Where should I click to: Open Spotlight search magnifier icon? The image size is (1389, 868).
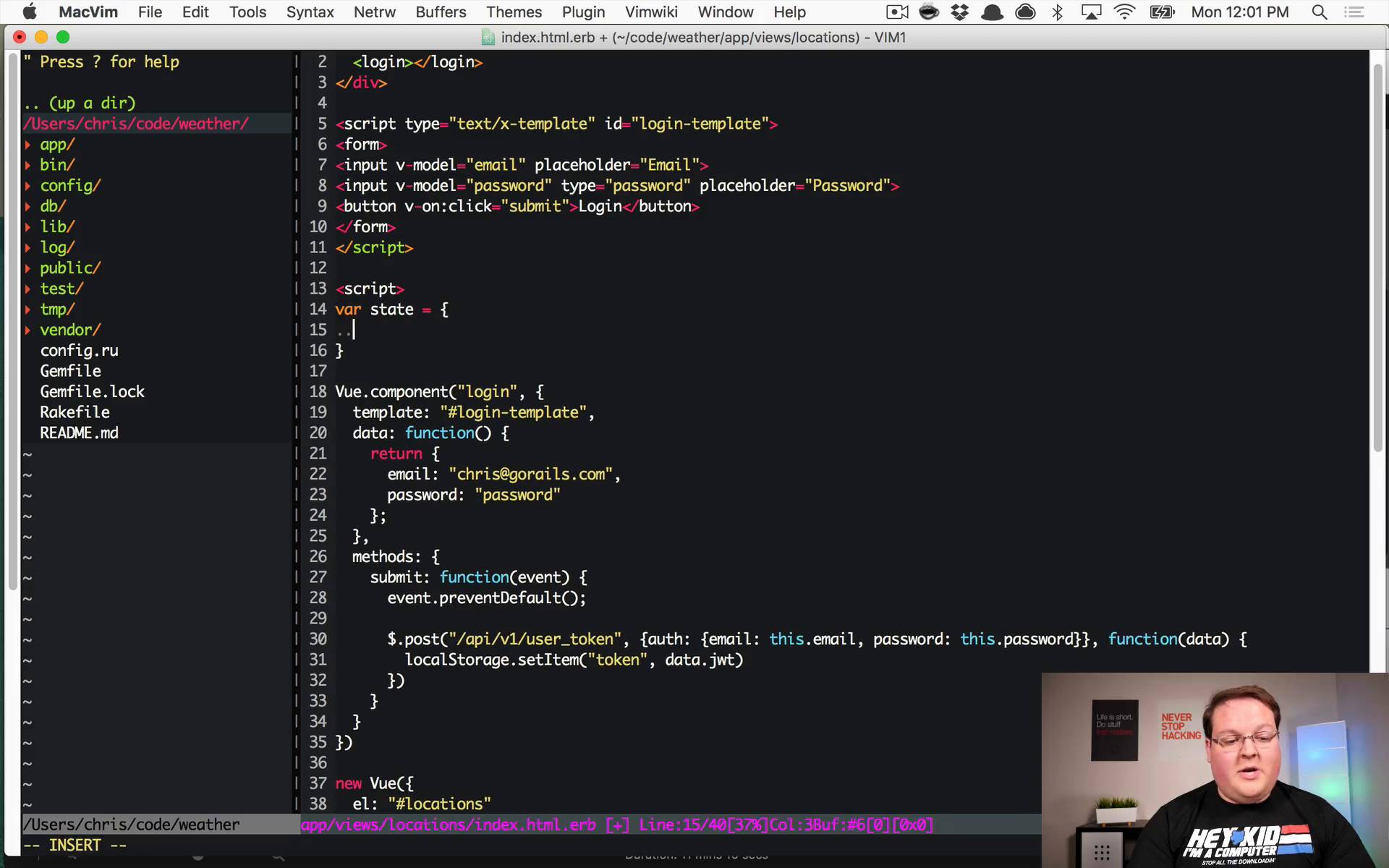point(1320,12)
